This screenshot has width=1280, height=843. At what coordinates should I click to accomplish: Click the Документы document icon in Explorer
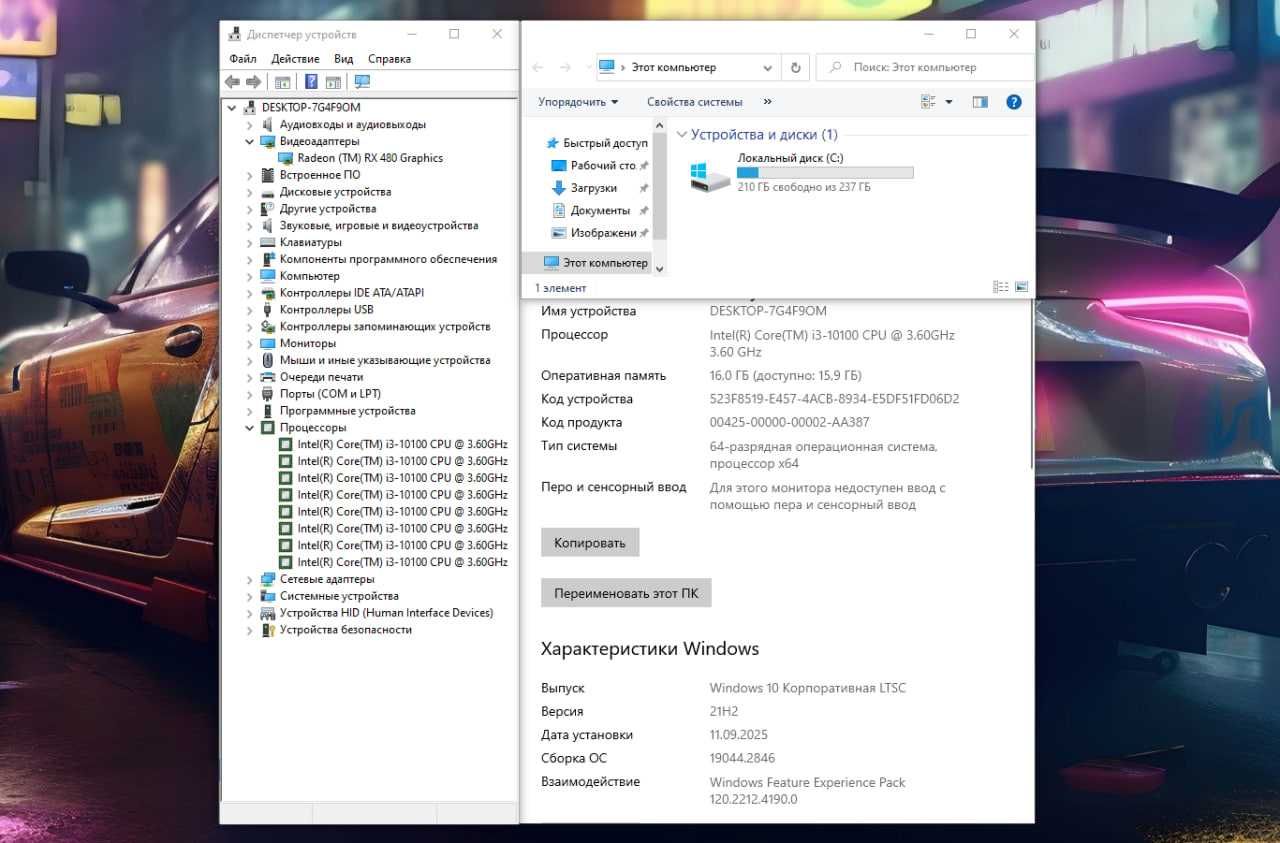tap(559, 210)
